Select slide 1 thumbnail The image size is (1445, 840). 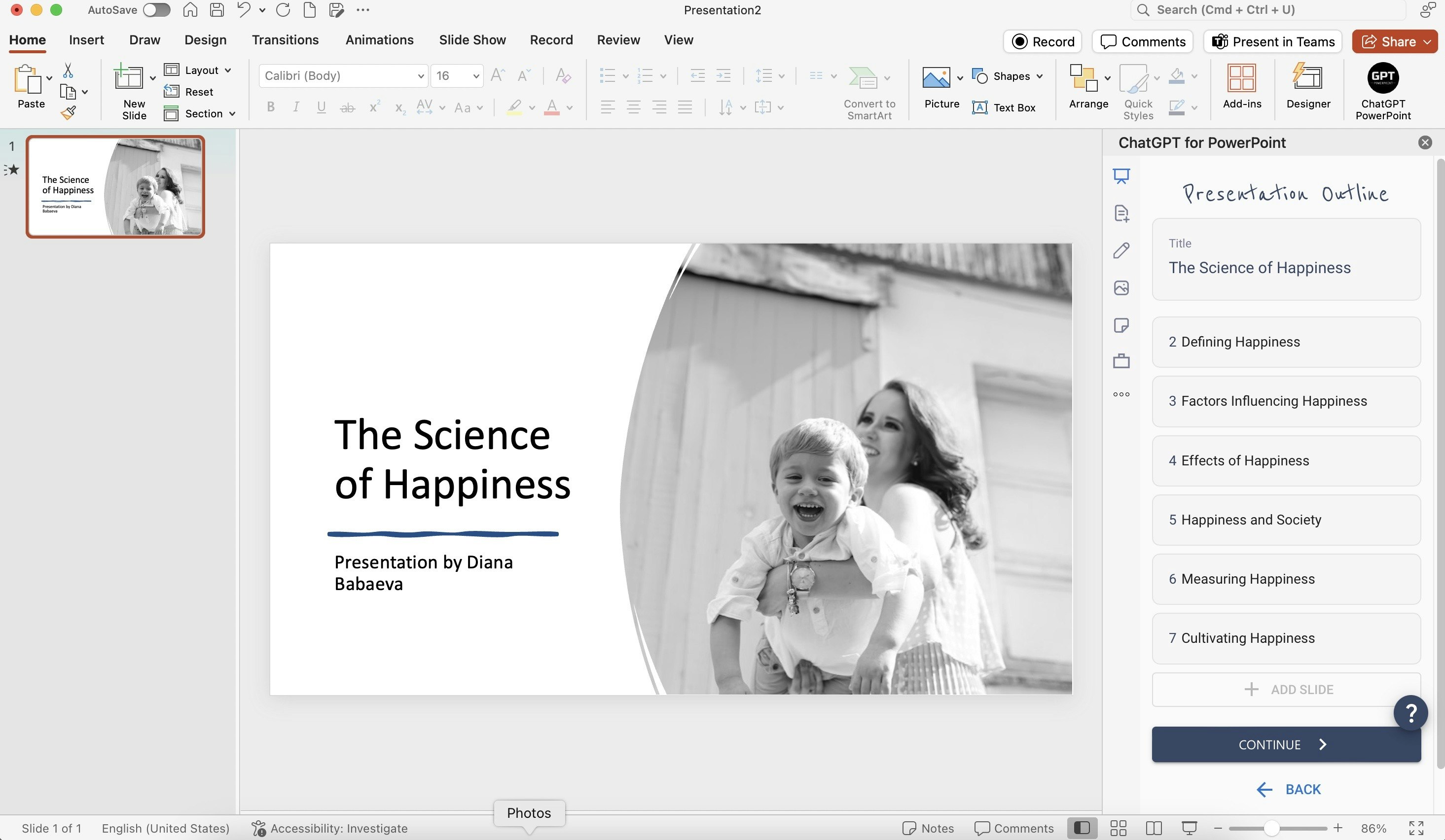point(115,187)
